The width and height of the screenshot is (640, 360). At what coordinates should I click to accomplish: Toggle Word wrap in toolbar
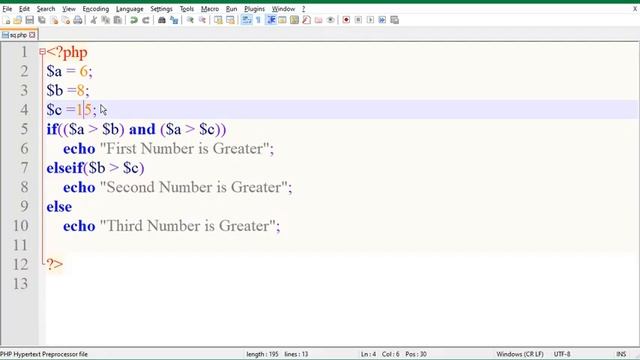tap(247, 20)
